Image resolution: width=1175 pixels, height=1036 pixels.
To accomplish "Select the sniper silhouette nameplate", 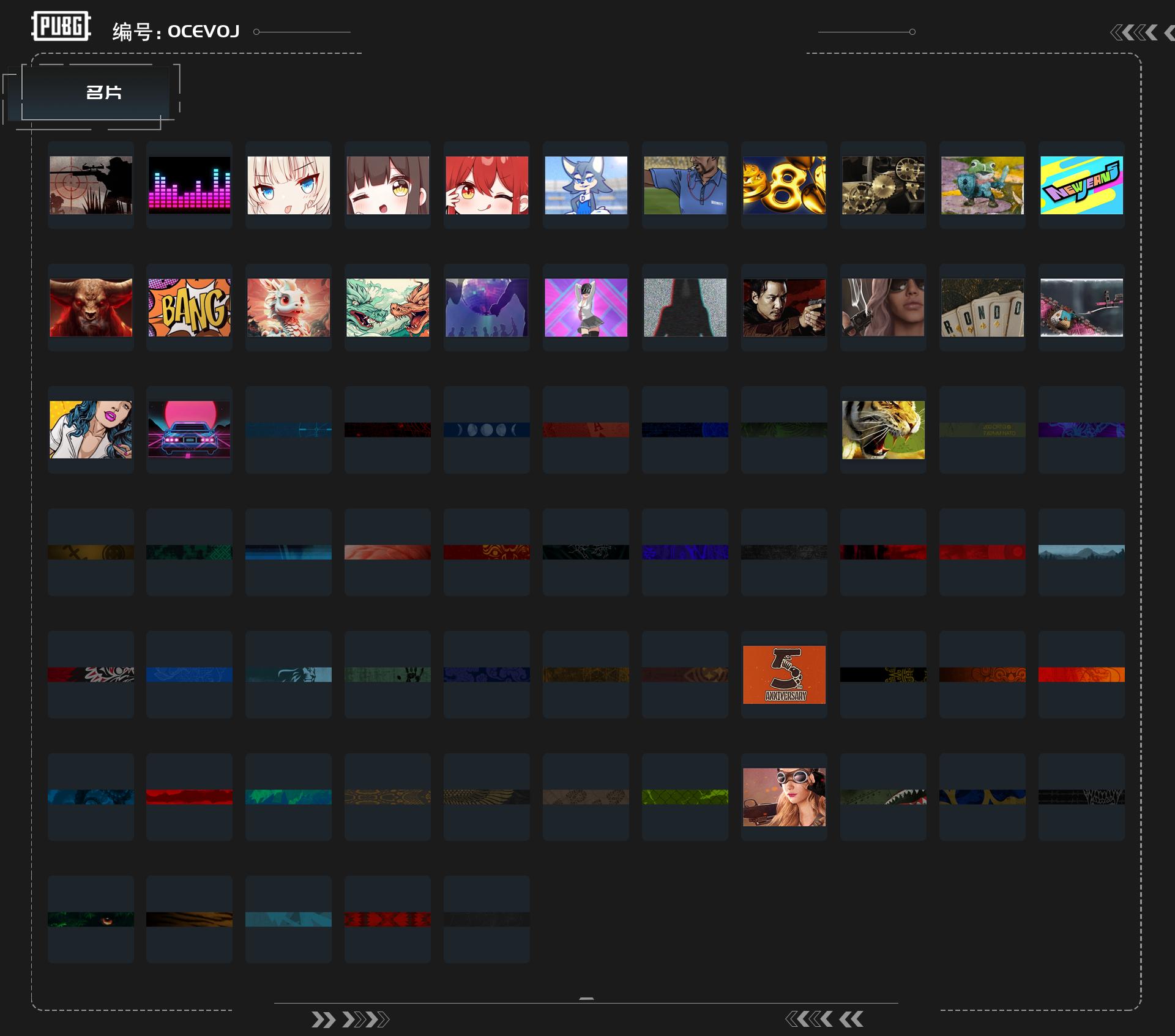I will click(x=91, y=185).
